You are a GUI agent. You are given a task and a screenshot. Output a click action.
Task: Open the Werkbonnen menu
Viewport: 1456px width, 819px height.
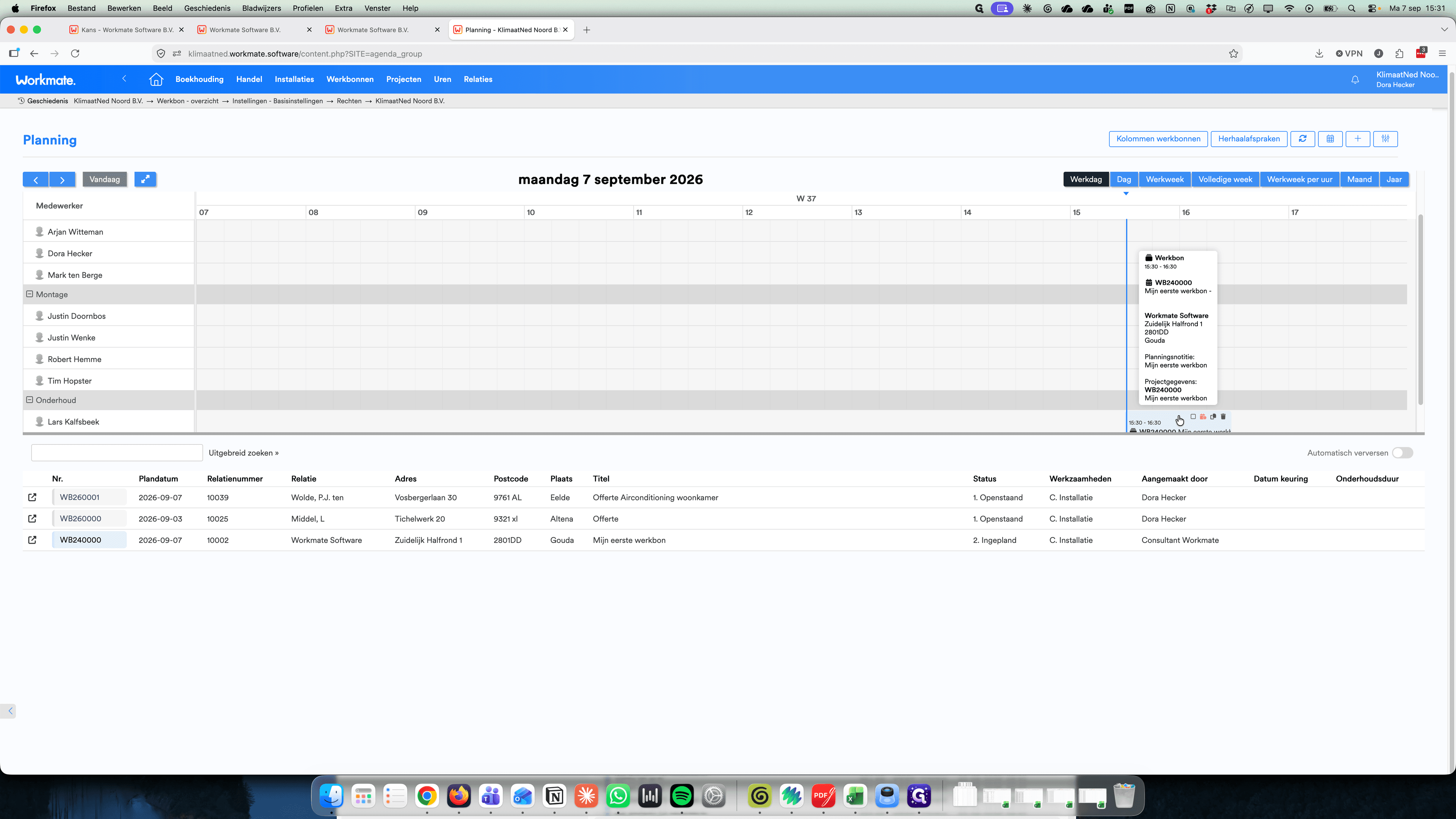tap(350, 79)
